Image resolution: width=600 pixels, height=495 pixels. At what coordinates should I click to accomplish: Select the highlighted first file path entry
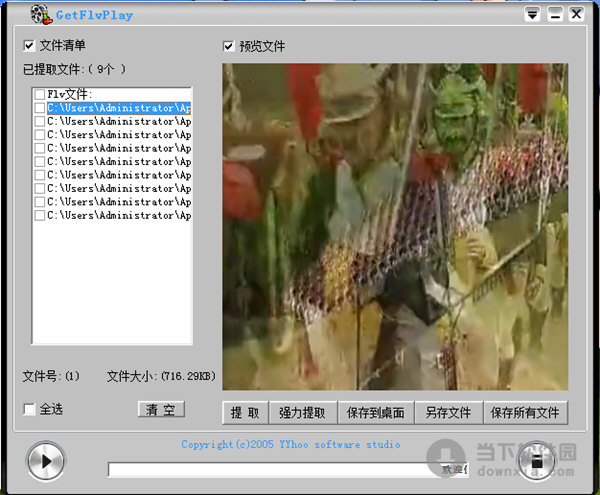pyautogui.click(x=119, y=108)
